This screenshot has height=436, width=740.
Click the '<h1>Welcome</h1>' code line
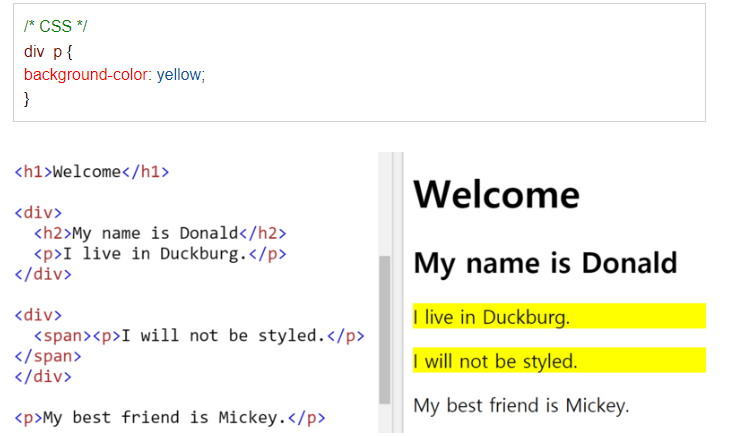point(92,172)
